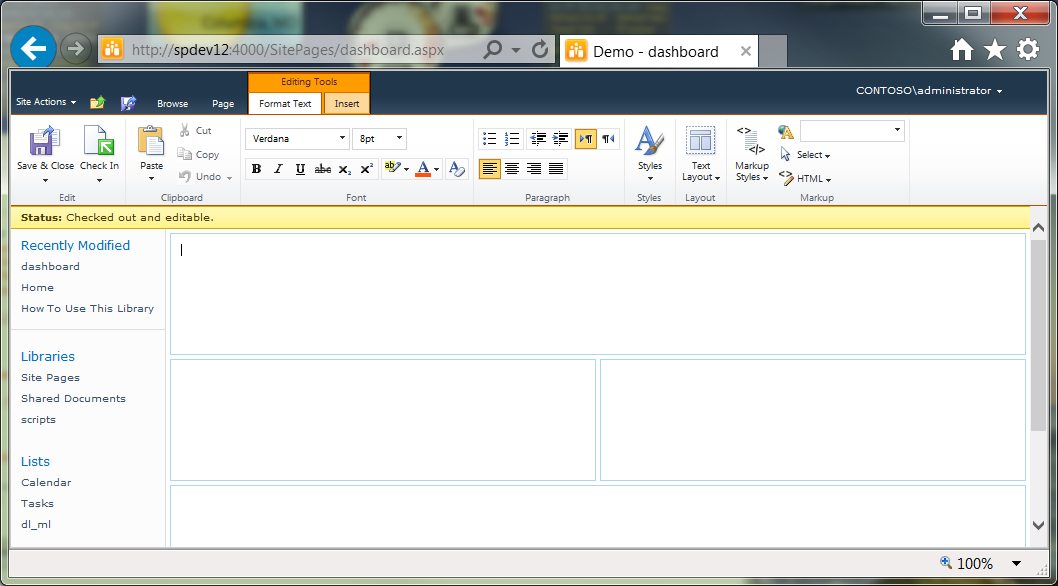Click the vertical scrollbar down arrow
Screen dimensions: 1058x586
pyautogui.click(x=1038, y=525)
